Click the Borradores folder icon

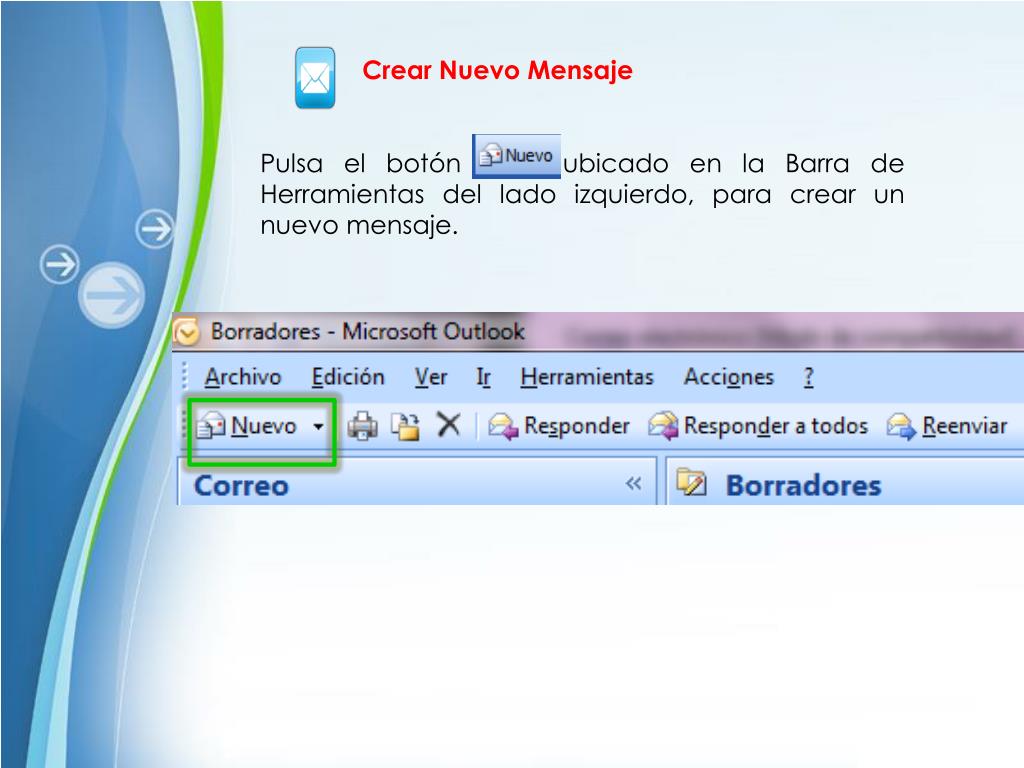[692, 483]
